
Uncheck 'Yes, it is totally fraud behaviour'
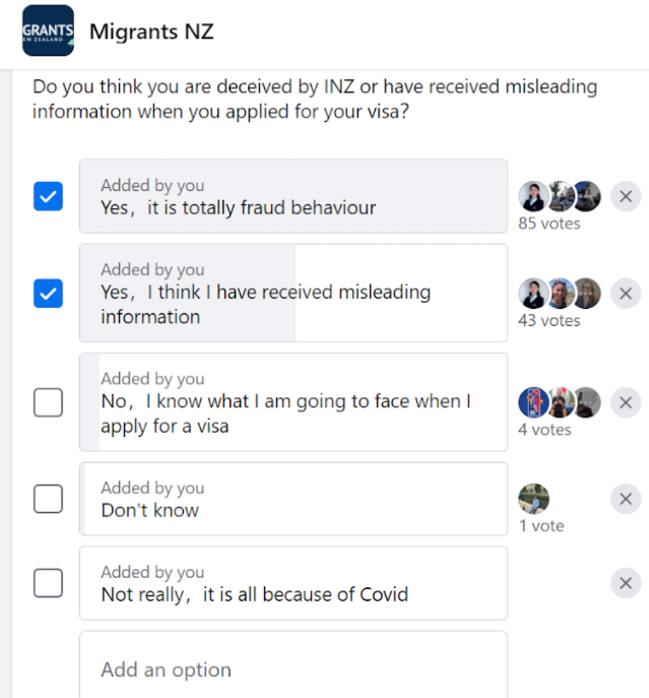click(48, 197)
